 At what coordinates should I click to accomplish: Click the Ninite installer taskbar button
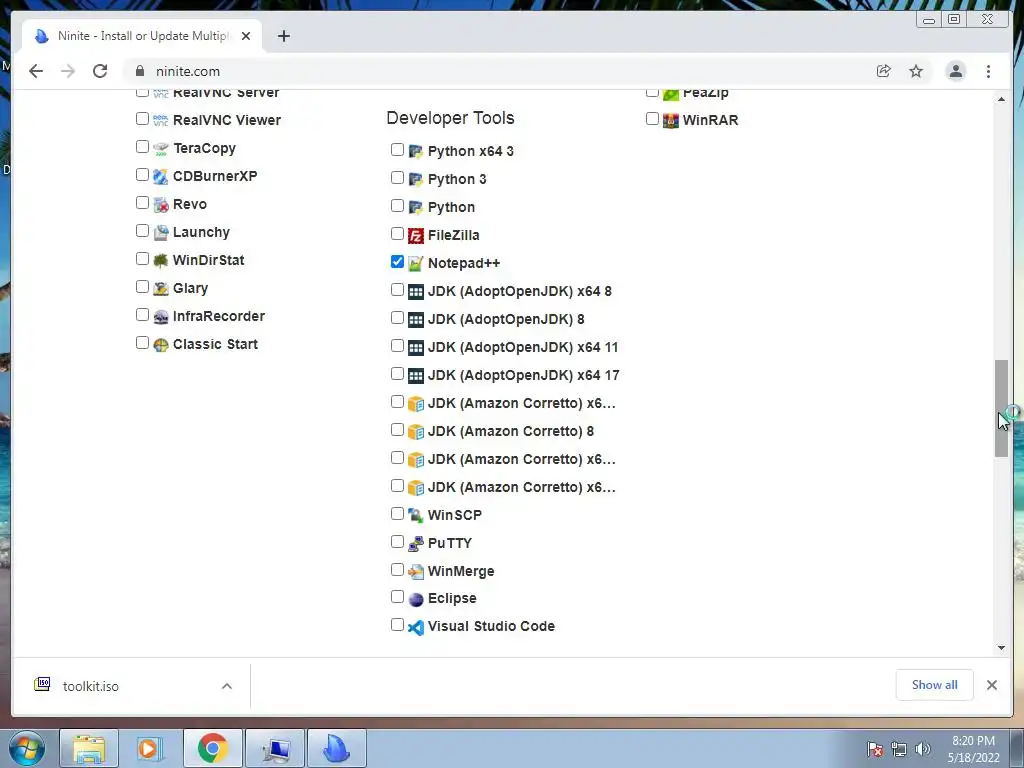[337, 748]
